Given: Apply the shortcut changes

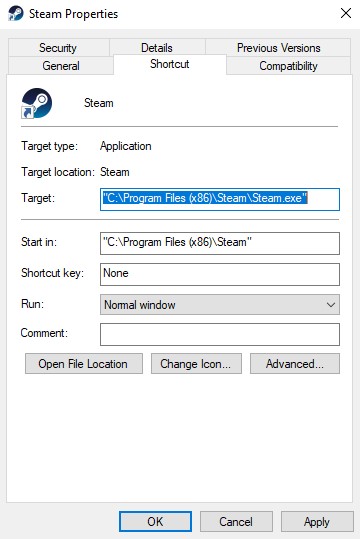Looking at the screenshot, I should tap(317, 521).
